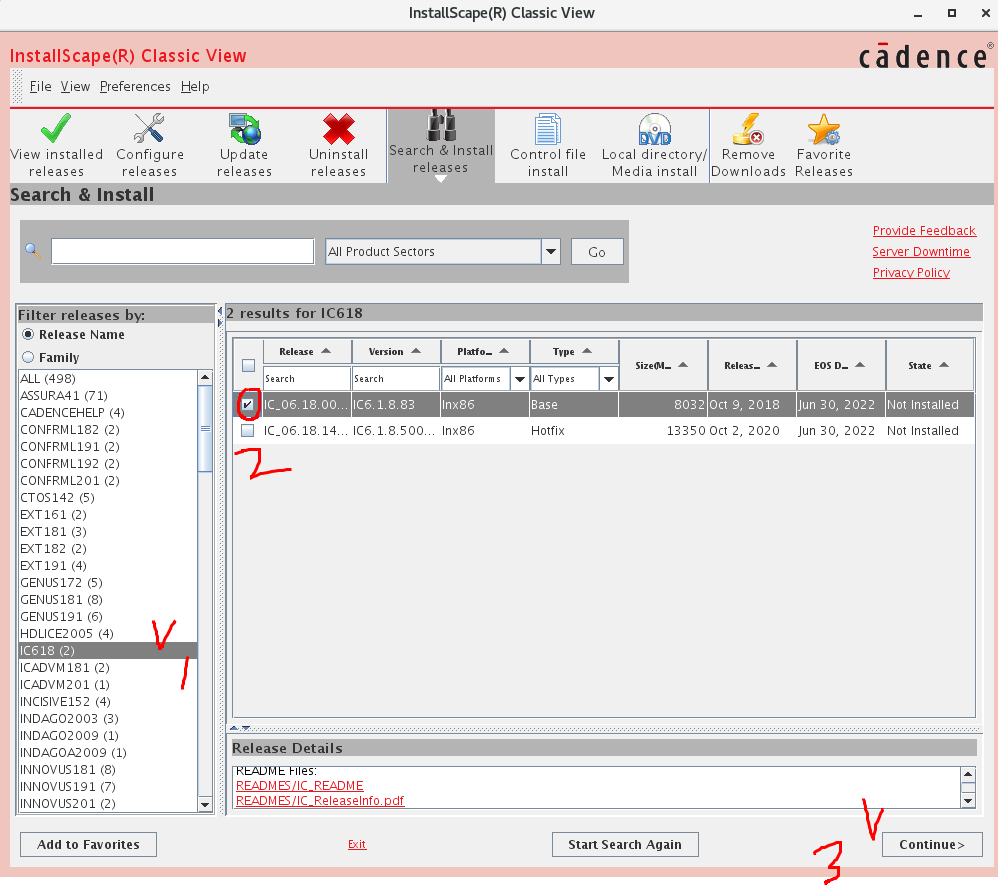Image resolution: width=998 pixels, height=885 pixels.
Task: Click release list scrollbar thumb
Action: tap(205, 428)
